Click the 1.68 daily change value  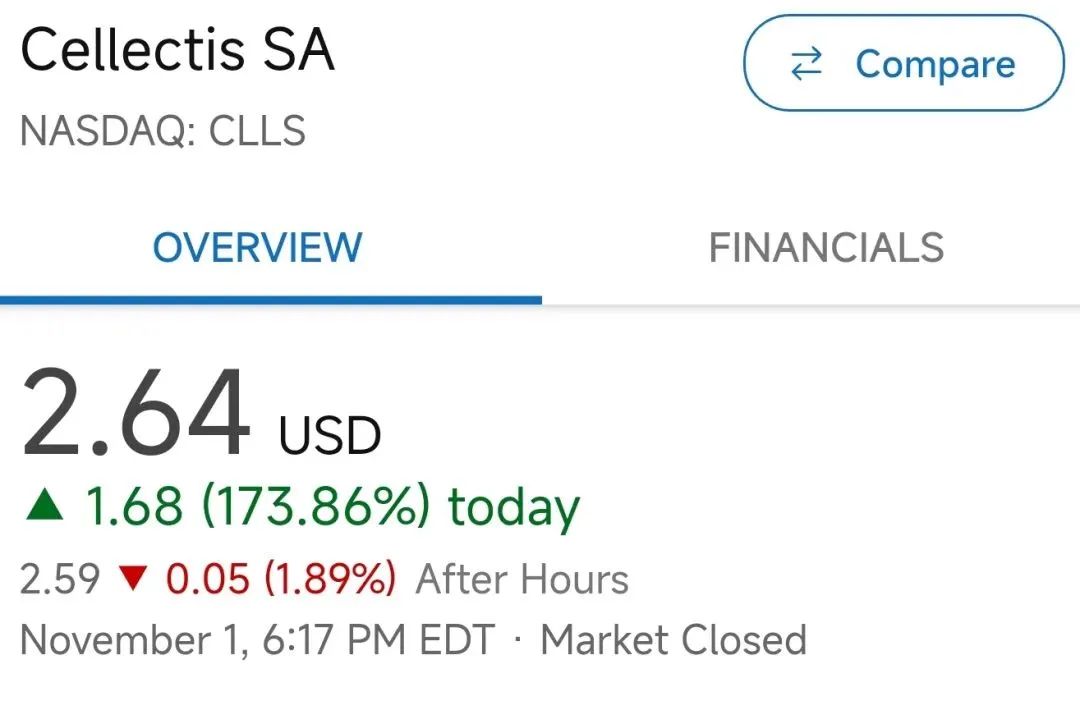tap(134, 507)
